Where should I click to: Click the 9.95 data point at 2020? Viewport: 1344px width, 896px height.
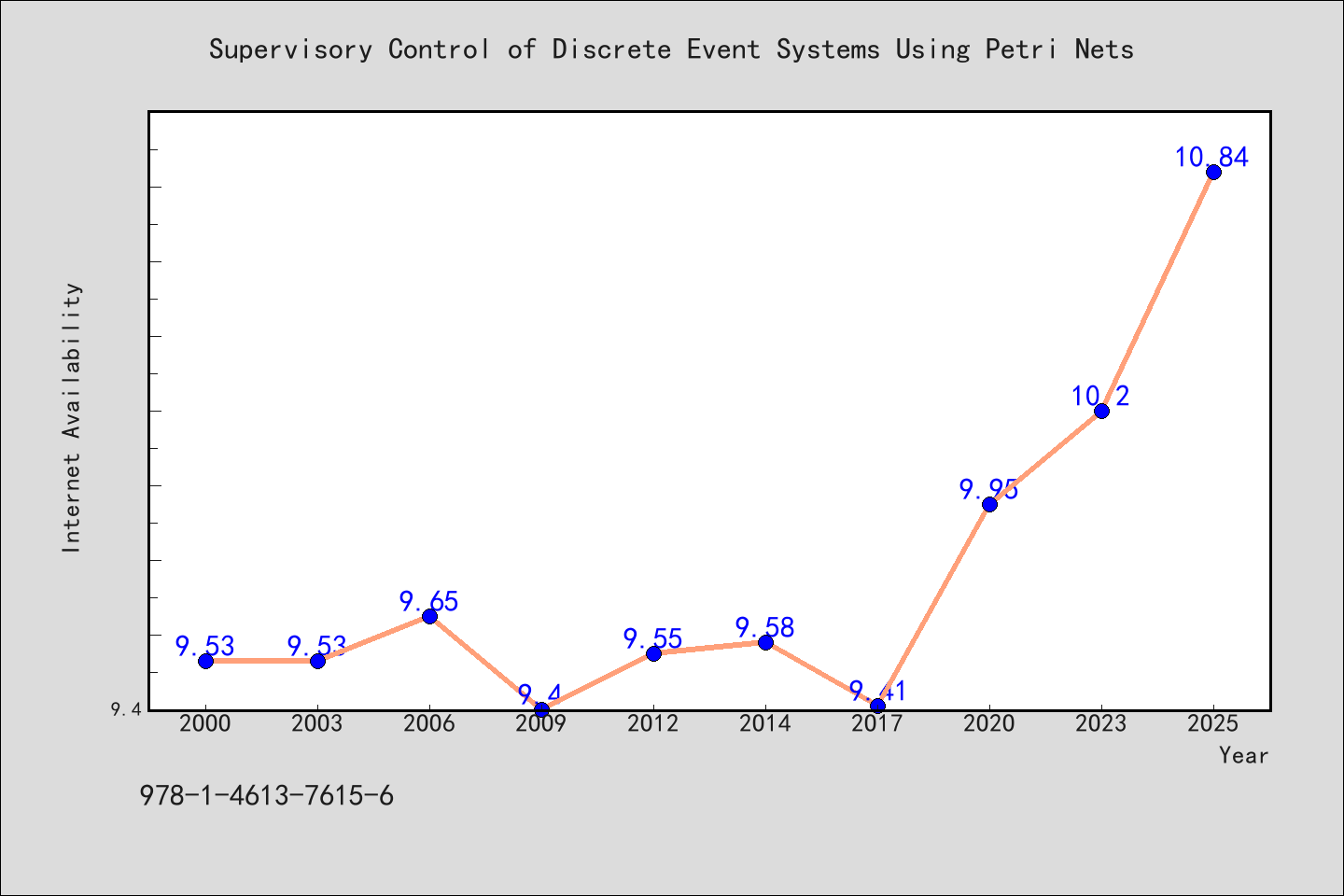[x=989, y=504]
